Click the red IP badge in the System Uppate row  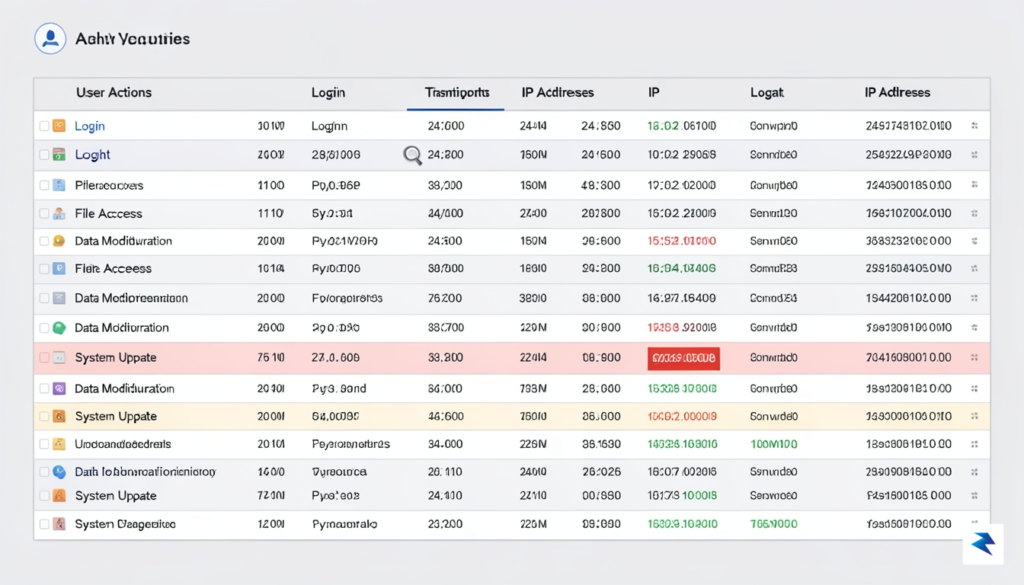684,358
